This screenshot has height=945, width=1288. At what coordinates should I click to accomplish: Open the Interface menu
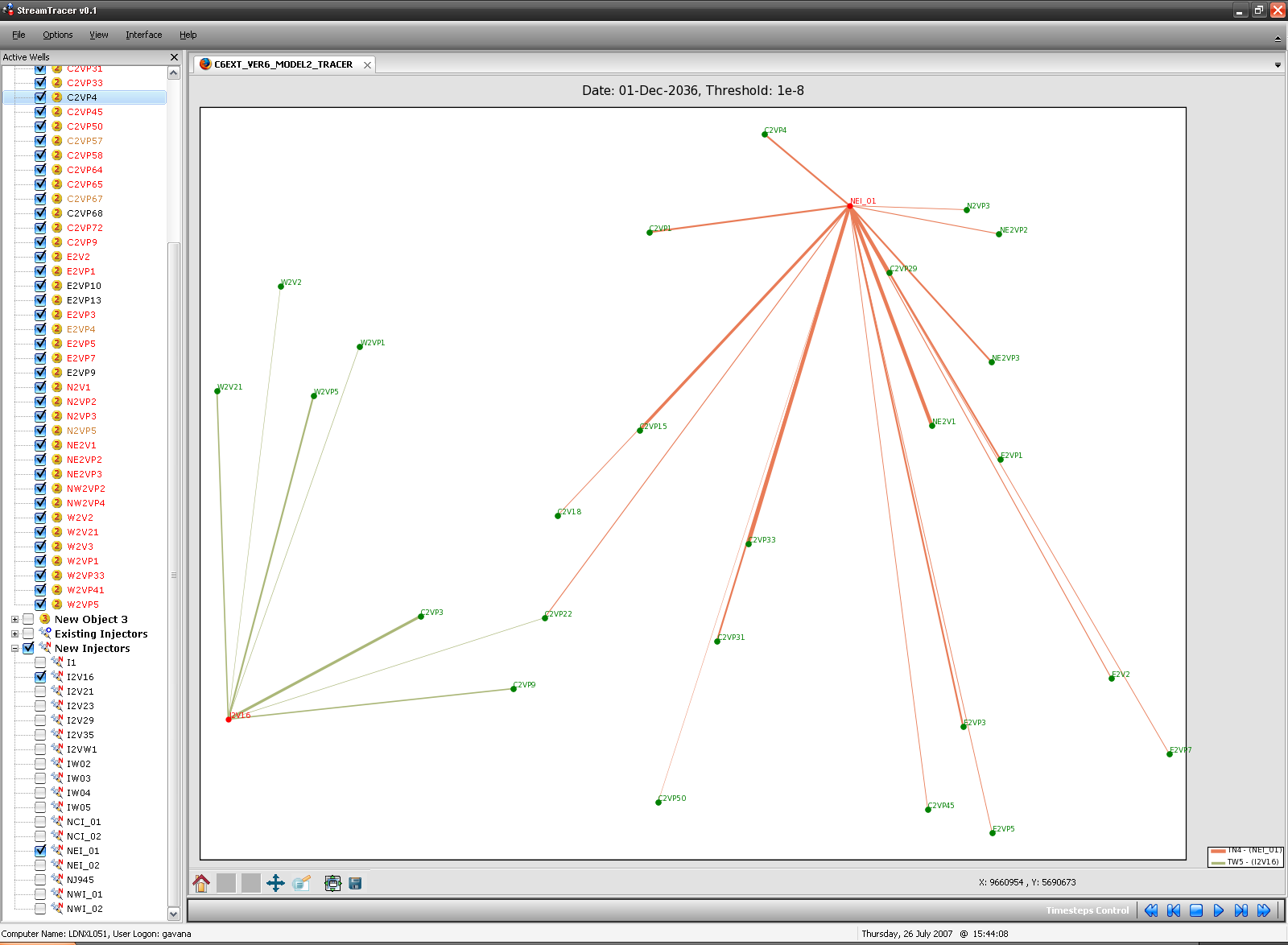click(x=143, y=35)
